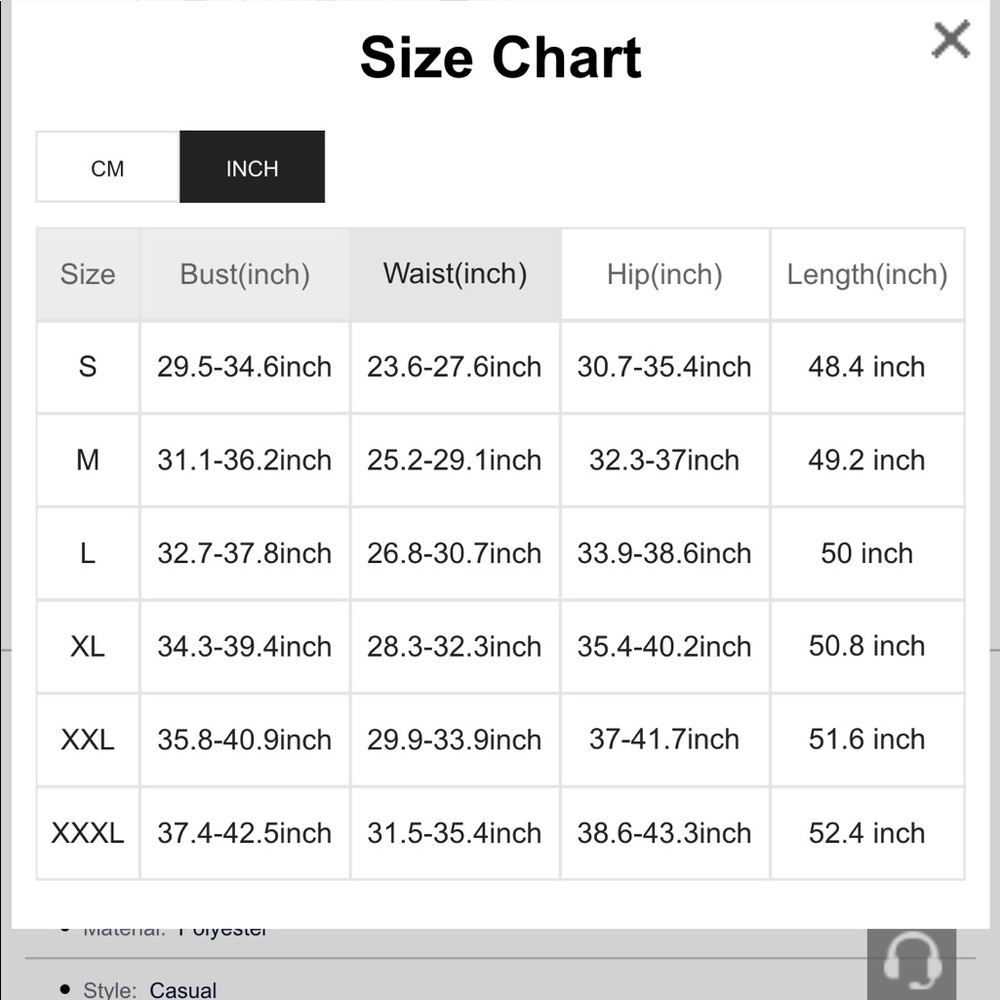Select the INCH unit toggle
The width and height of the screenshot is (1000, 1000).
pos(252,168)
